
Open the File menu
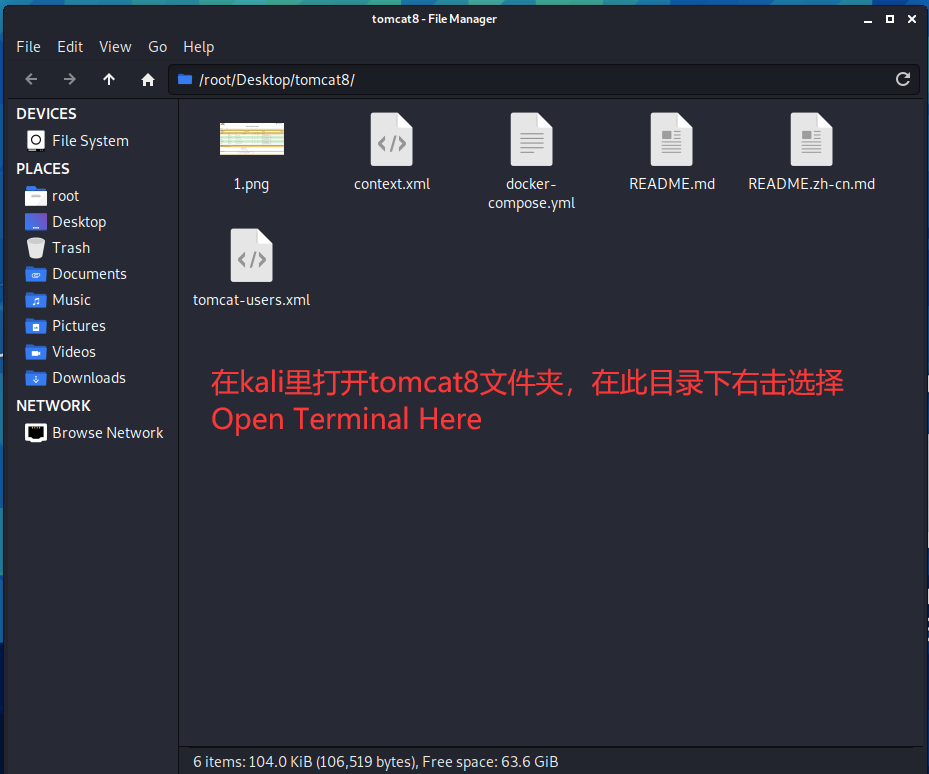[x=28, y=47]
